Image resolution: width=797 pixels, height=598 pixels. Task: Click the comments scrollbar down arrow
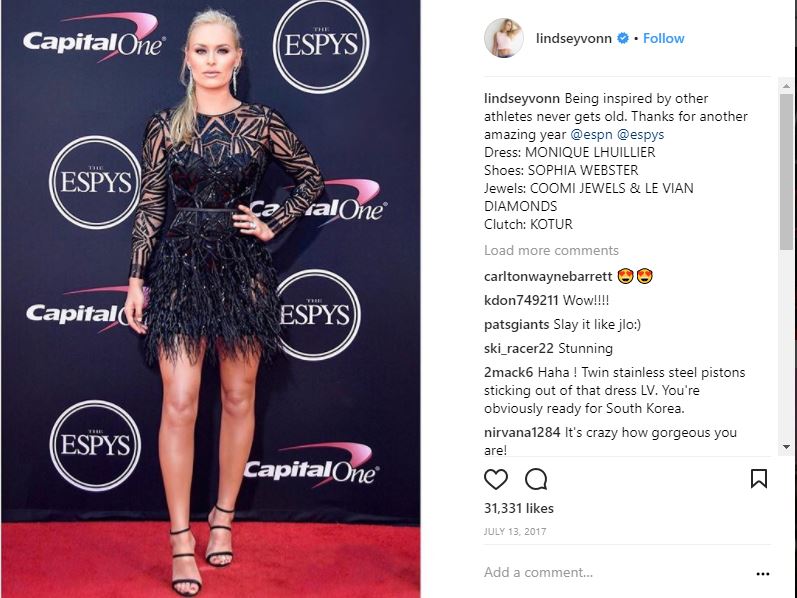[x=786, y=447]
